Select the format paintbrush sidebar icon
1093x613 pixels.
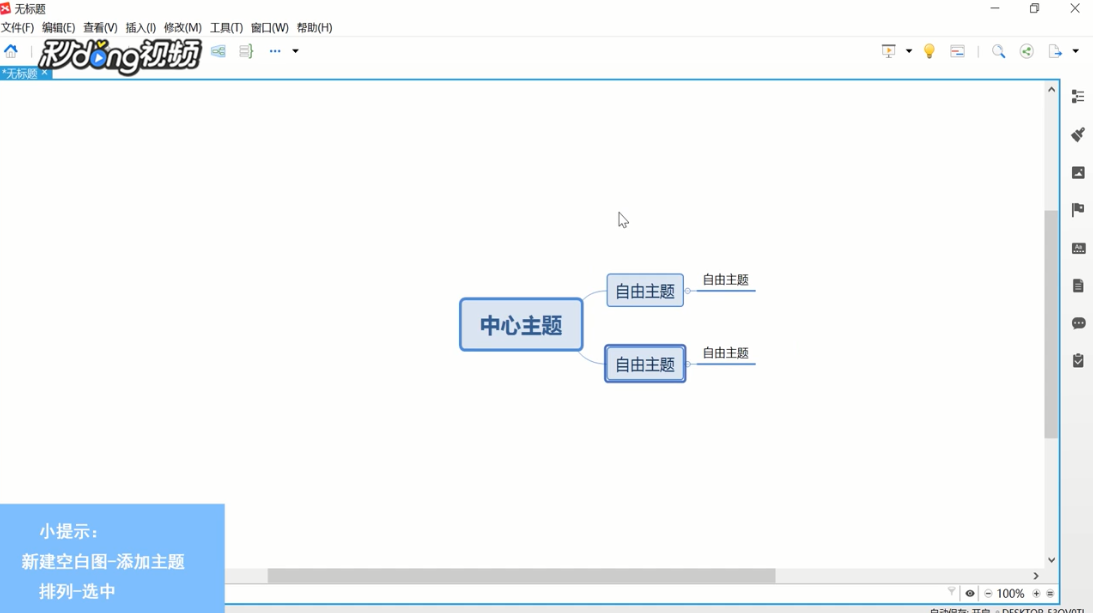pos(1078,134)
